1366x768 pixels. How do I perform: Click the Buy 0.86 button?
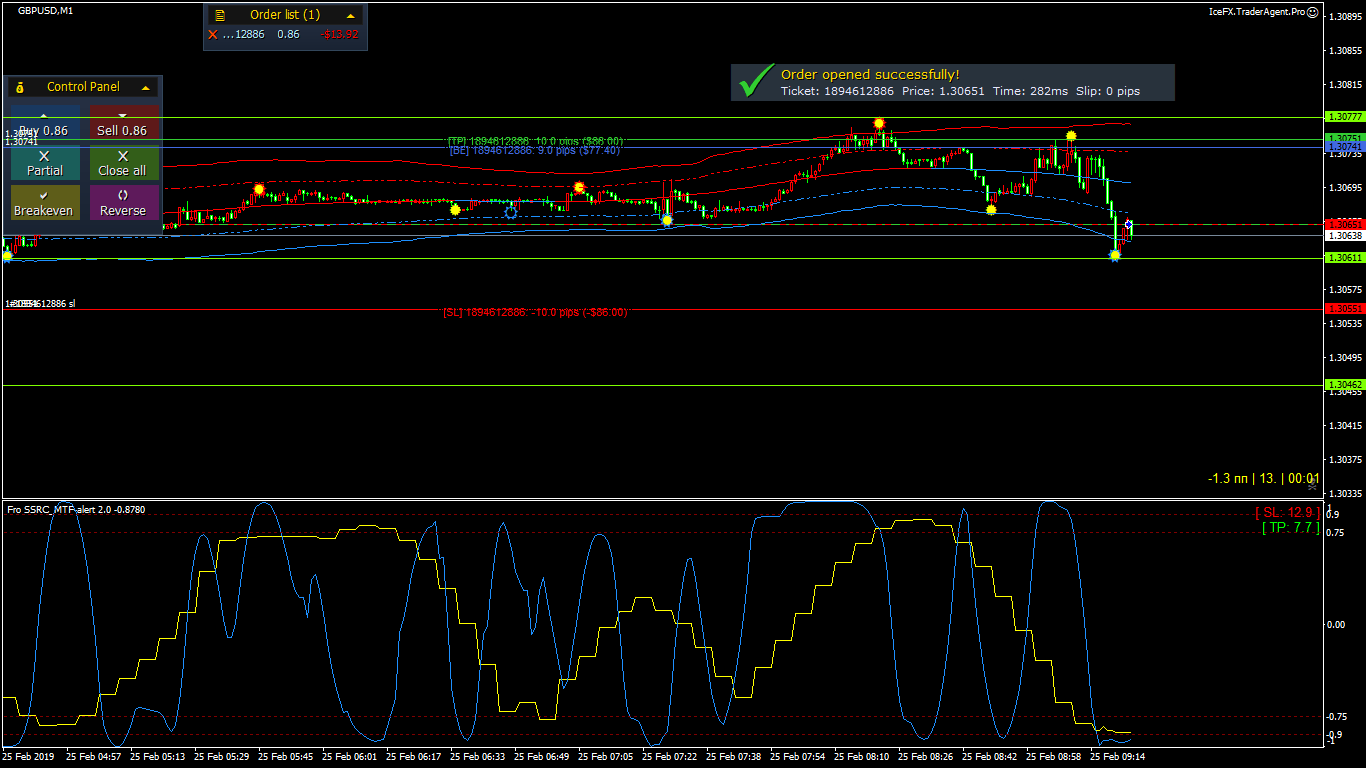[44, 123]
